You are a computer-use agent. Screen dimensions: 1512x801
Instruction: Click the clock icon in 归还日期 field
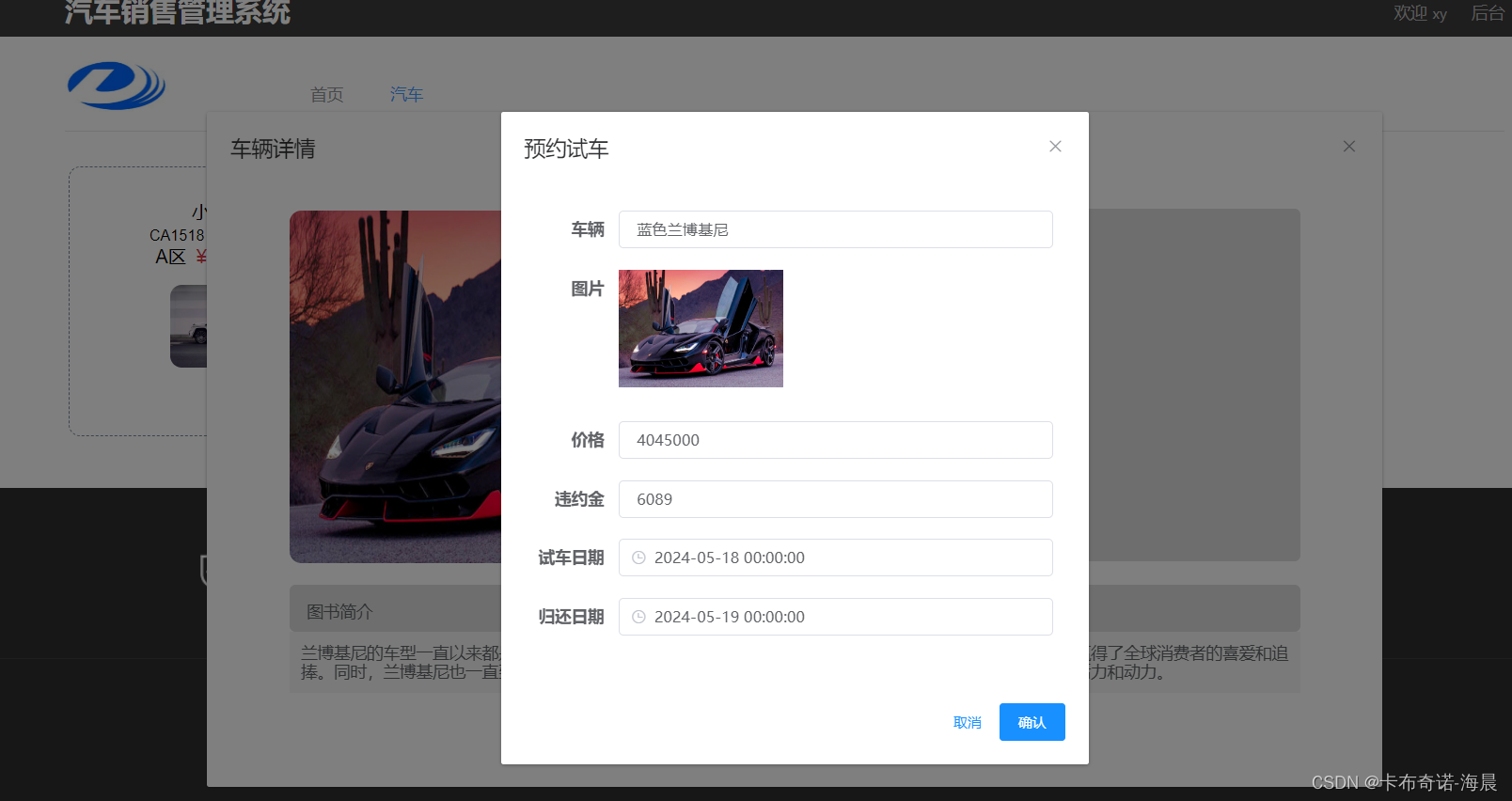pos(638,617)
